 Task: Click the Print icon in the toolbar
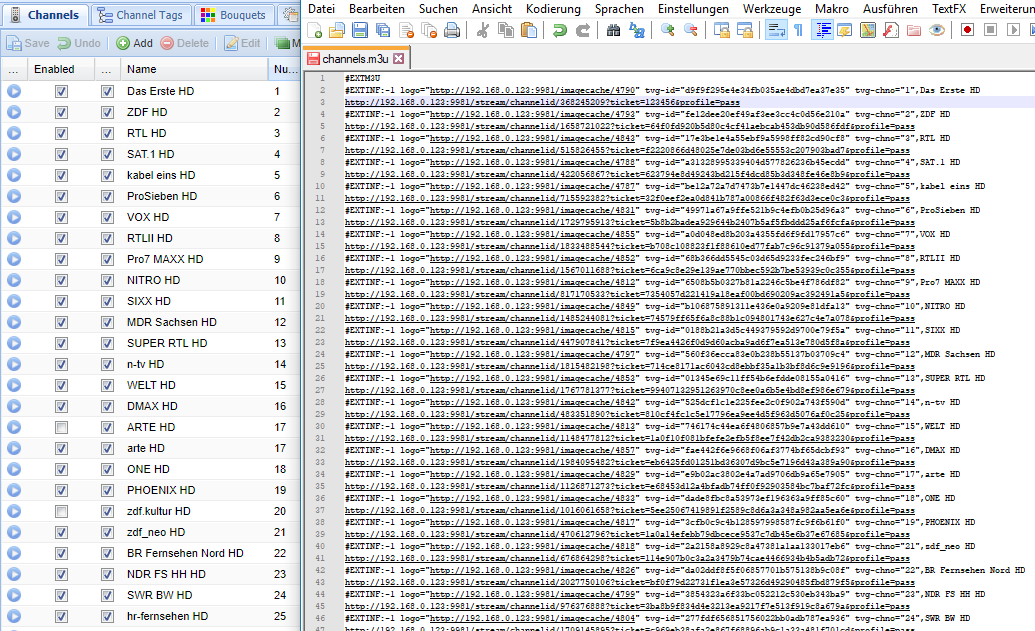(452, 30)
